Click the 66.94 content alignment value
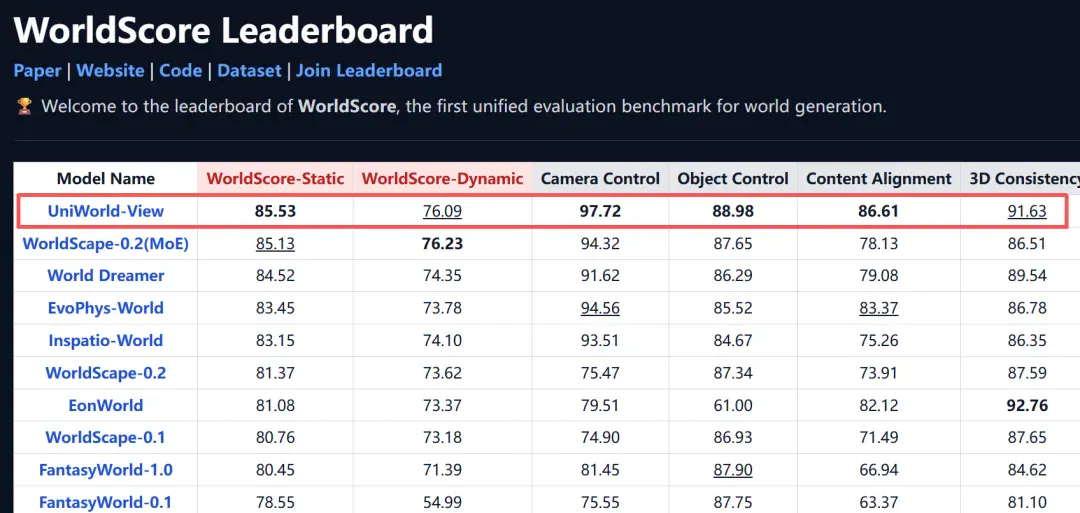1080x513 pixels. tap(878, 470)
